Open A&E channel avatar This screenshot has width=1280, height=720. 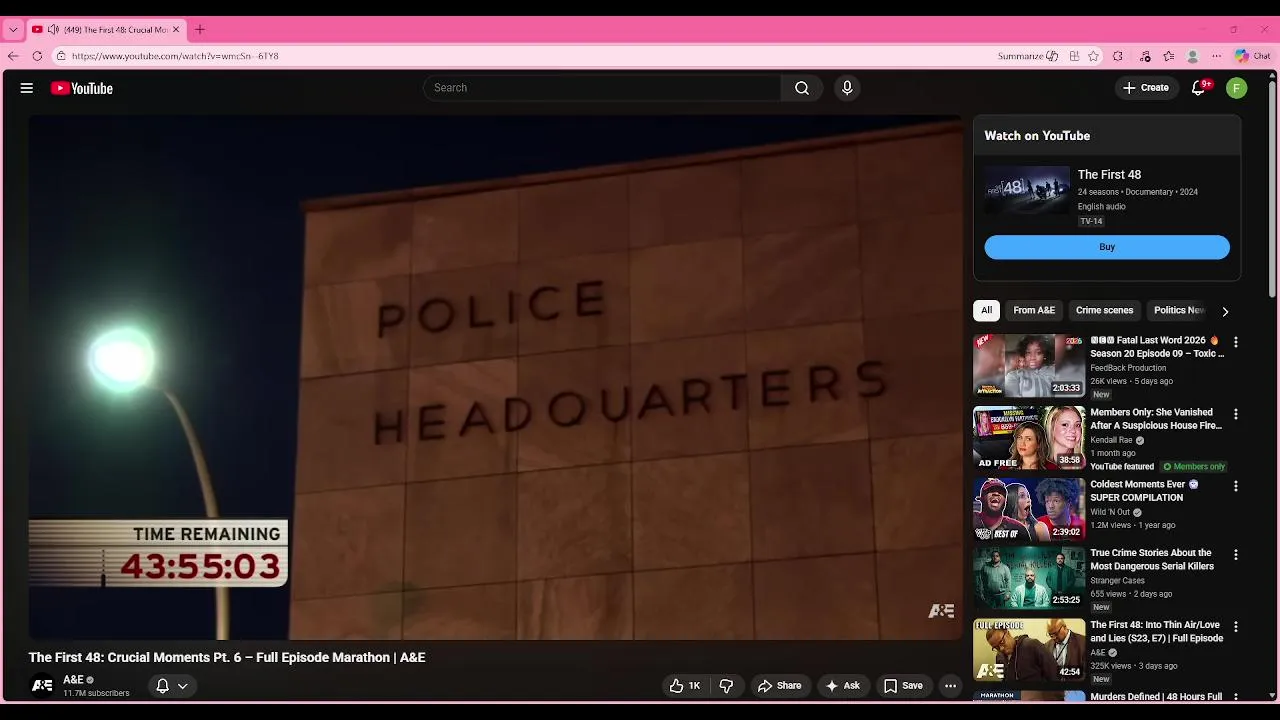42,686
